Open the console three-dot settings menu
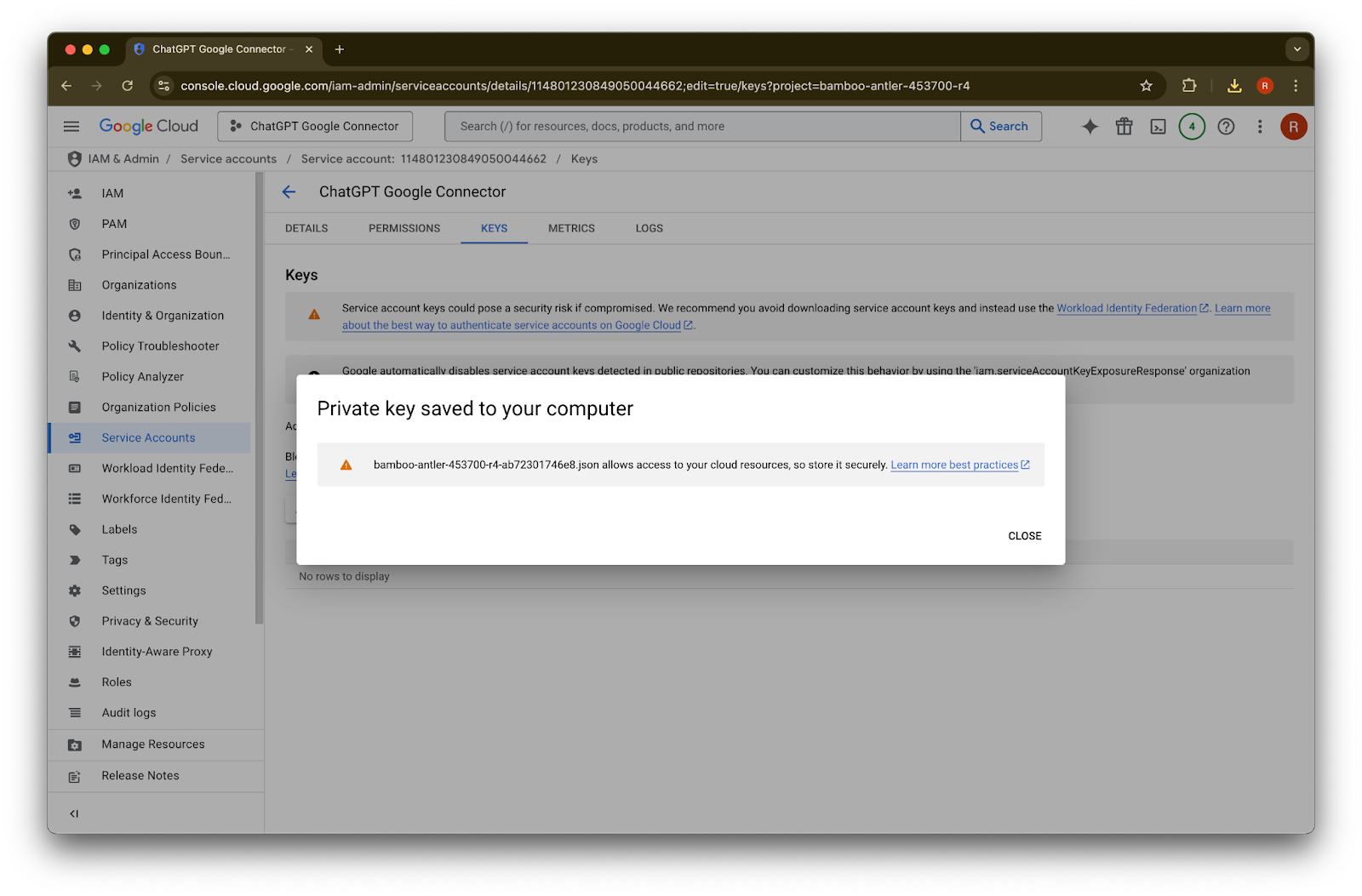This screenshot has height=896, width=1362. click(1260, 127)
